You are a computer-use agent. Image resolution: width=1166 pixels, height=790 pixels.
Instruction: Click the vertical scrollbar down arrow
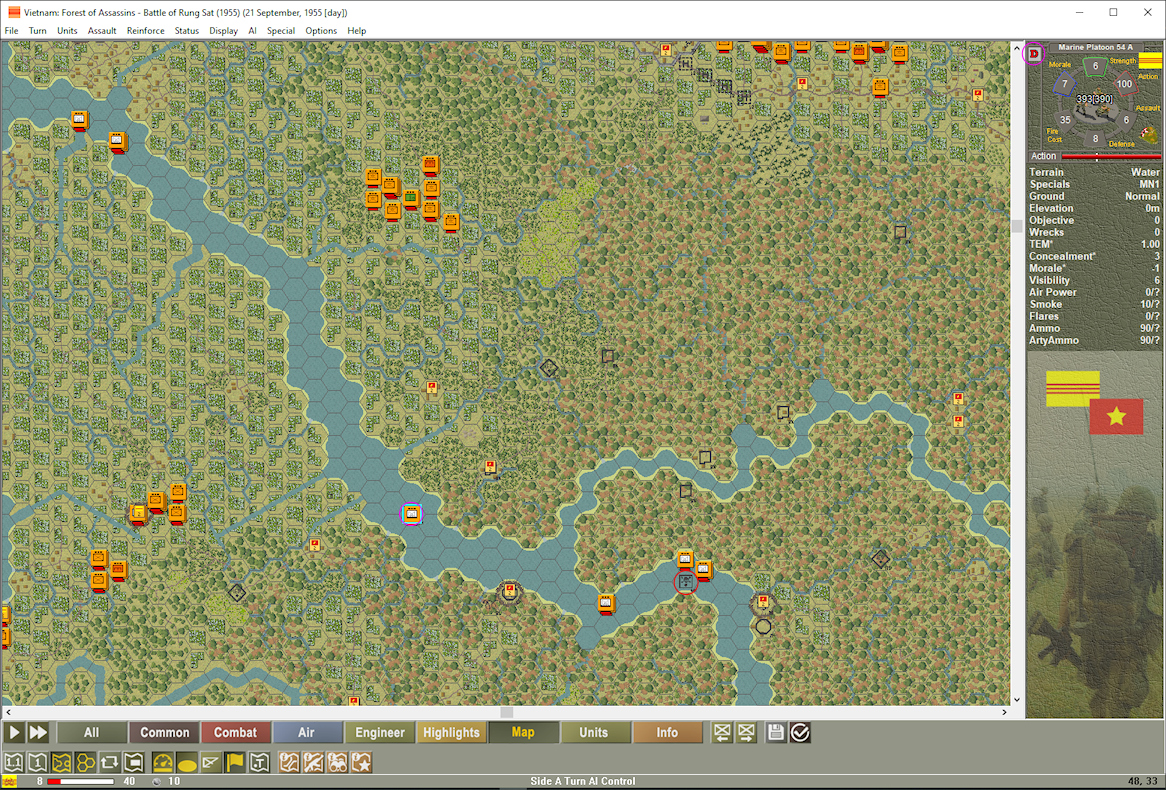click(1017, 699)
